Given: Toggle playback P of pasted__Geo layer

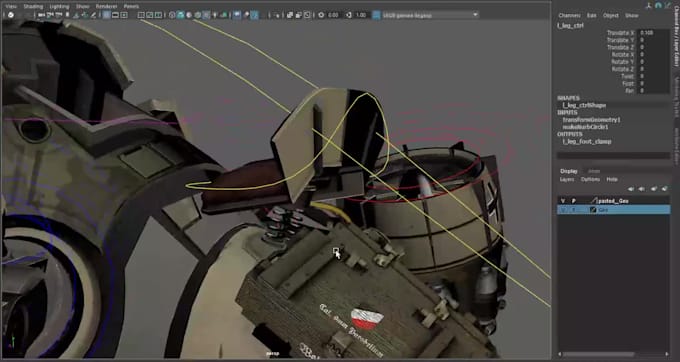Looking at the screenshot, I should pyautogui.click(x=573, y=201).
